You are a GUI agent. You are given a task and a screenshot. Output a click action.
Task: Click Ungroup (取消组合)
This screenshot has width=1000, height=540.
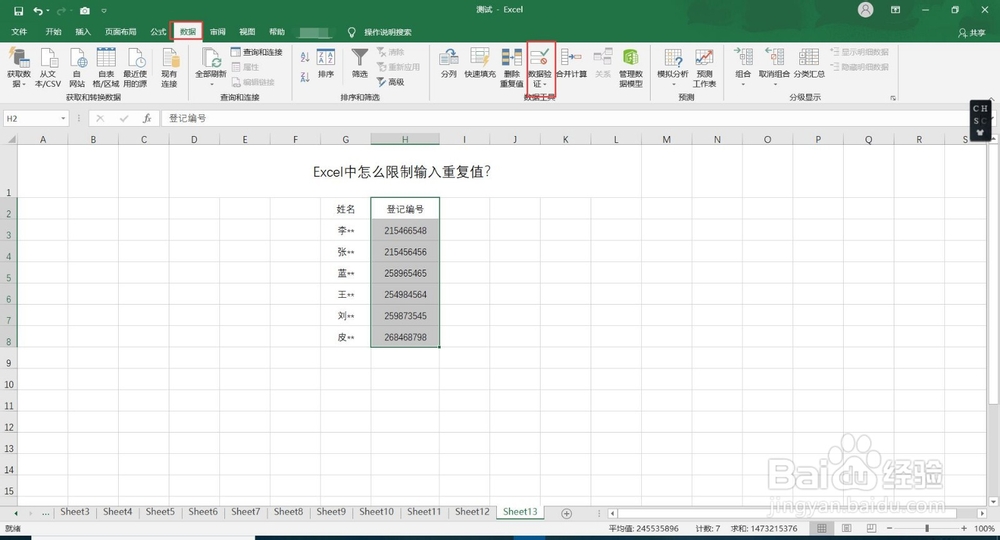coord(774,67)
